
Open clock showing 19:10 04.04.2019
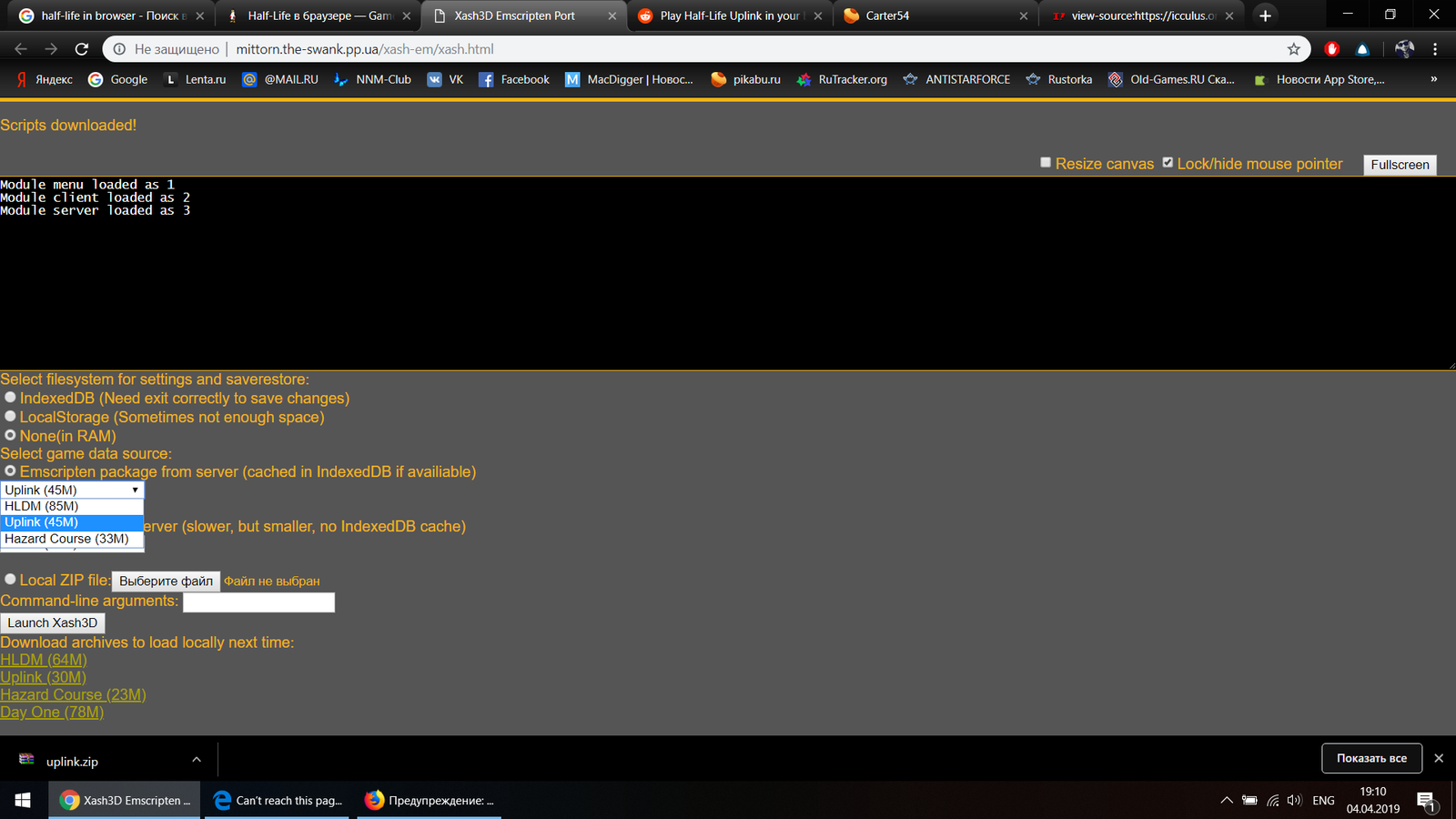tap(1373, 800)
